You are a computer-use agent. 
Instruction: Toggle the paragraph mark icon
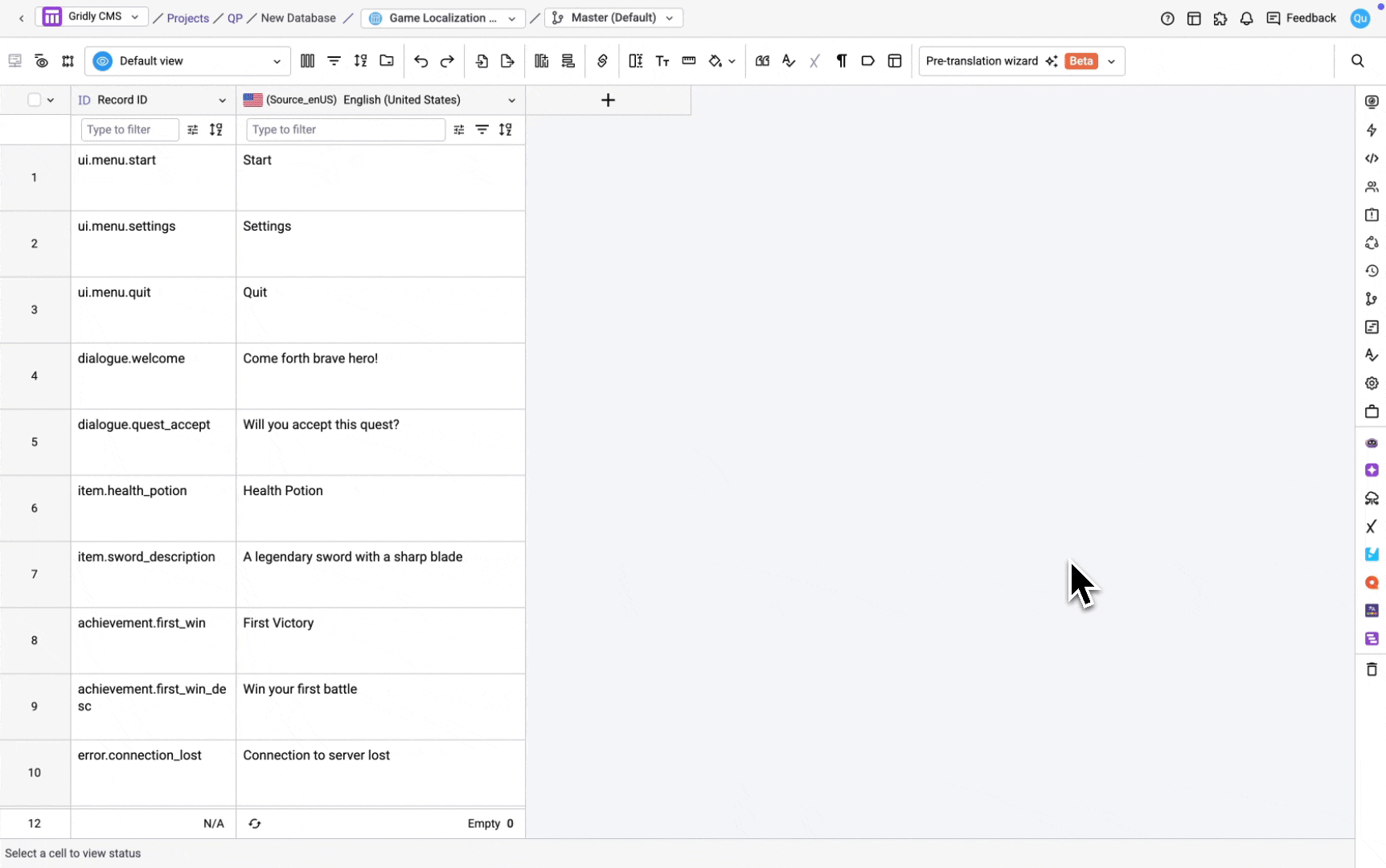click(x=841, y=61)
